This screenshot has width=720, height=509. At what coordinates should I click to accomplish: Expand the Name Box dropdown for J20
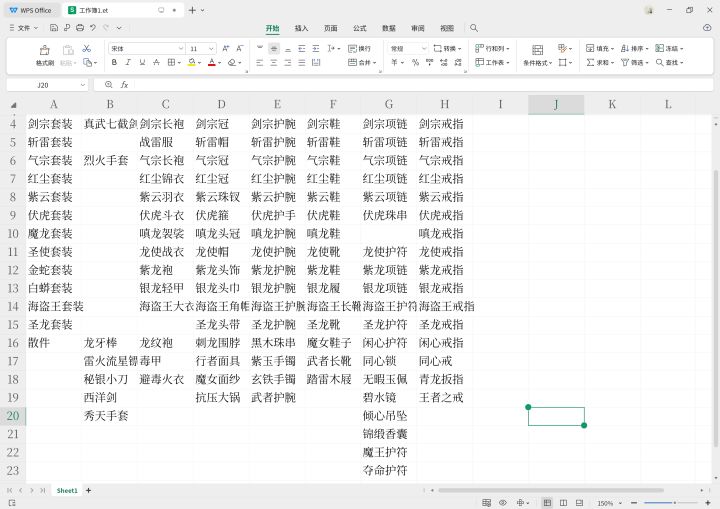click(83, 85)
